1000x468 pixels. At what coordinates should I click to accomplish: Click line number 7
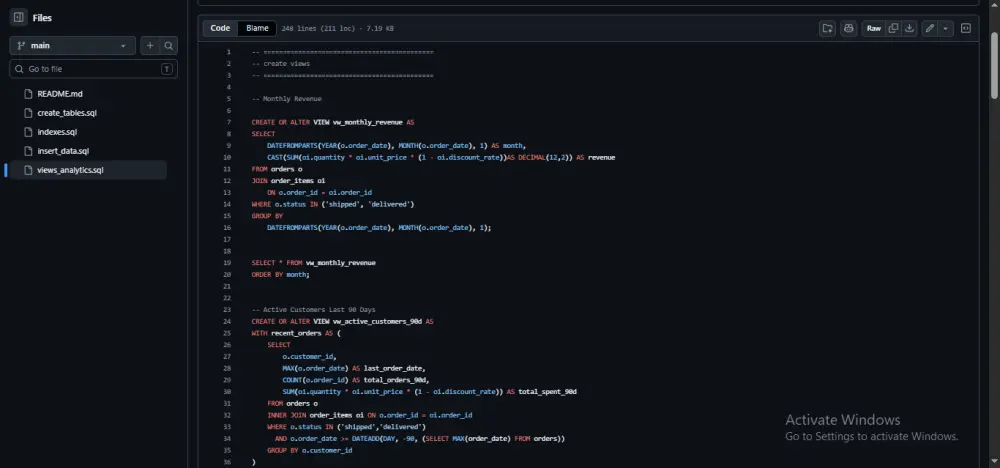point(228,122)
